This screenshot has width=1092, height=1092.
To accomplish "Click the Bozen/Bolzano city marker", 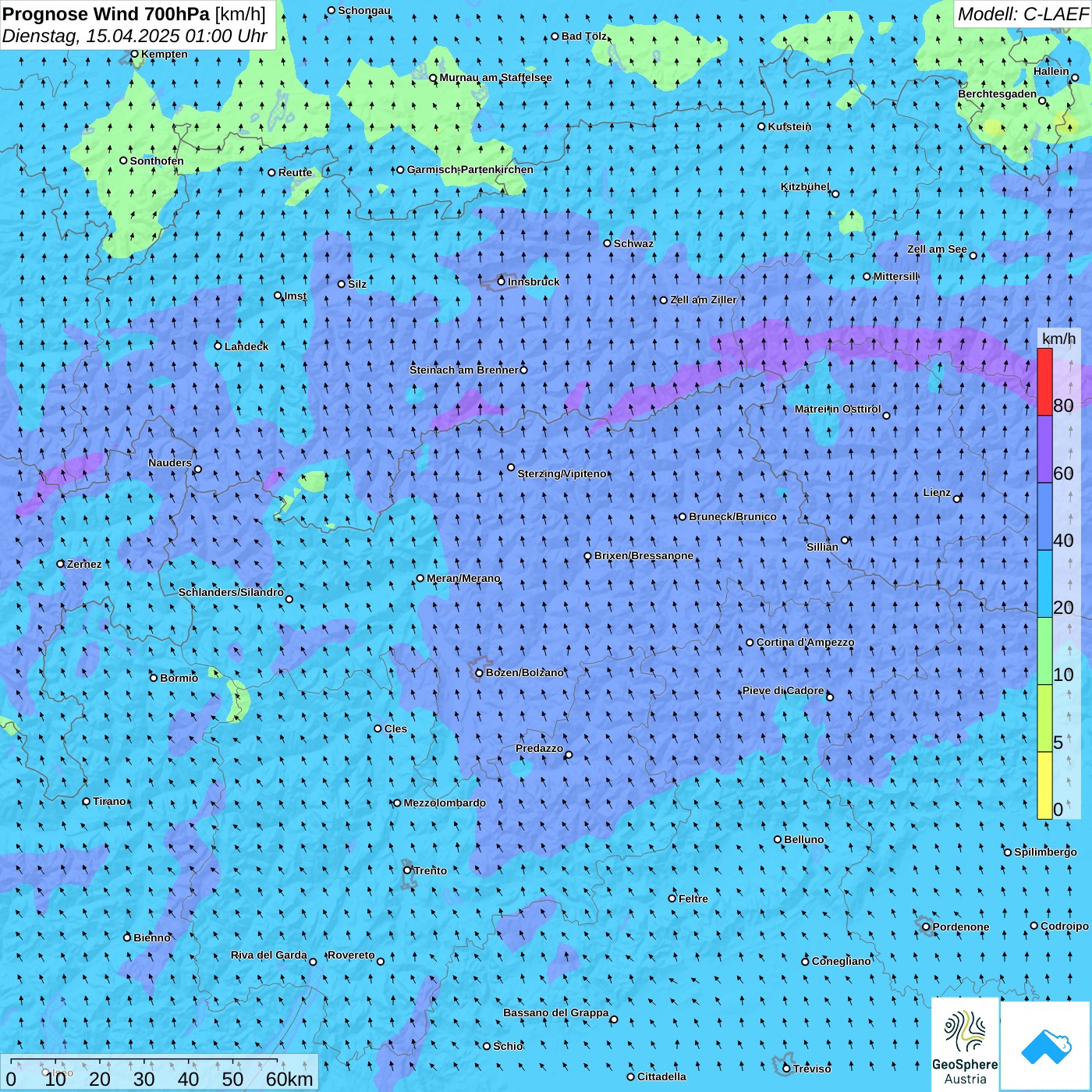I will tap(480, 673).
